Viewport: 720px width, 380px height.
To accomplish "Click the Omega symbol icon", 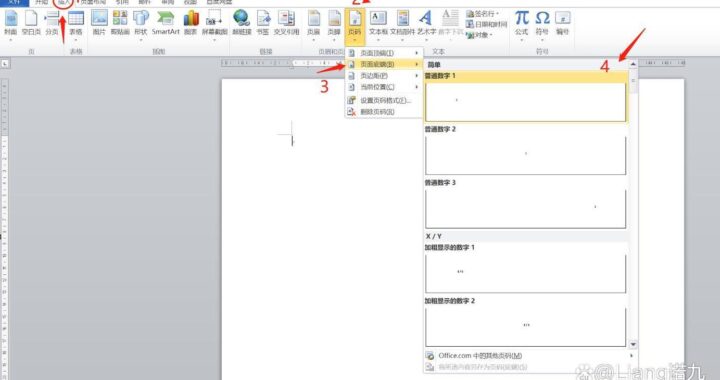I will 542,23.
